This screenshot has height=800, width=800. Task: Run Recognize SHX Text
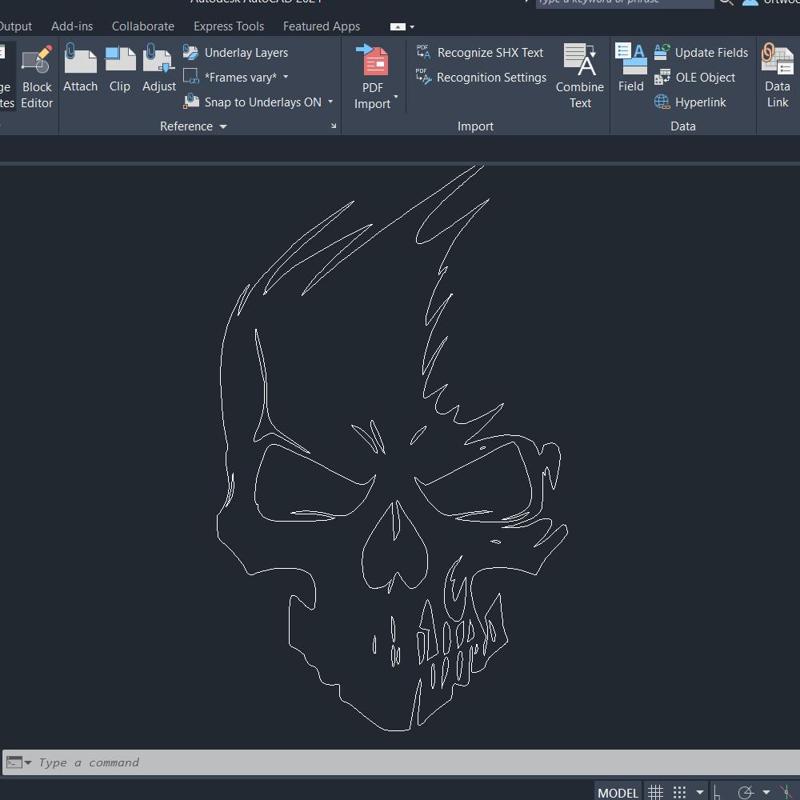[480, 53]
